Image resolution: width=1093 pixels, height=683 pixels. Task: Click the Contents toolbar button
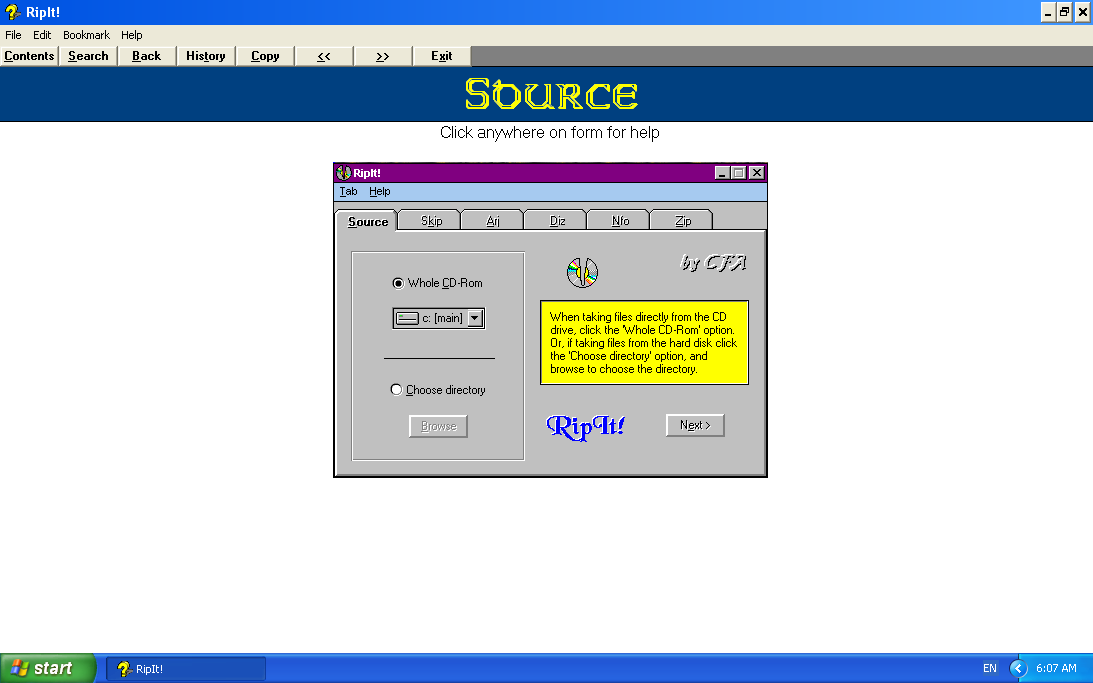click(x=29, y=56)
